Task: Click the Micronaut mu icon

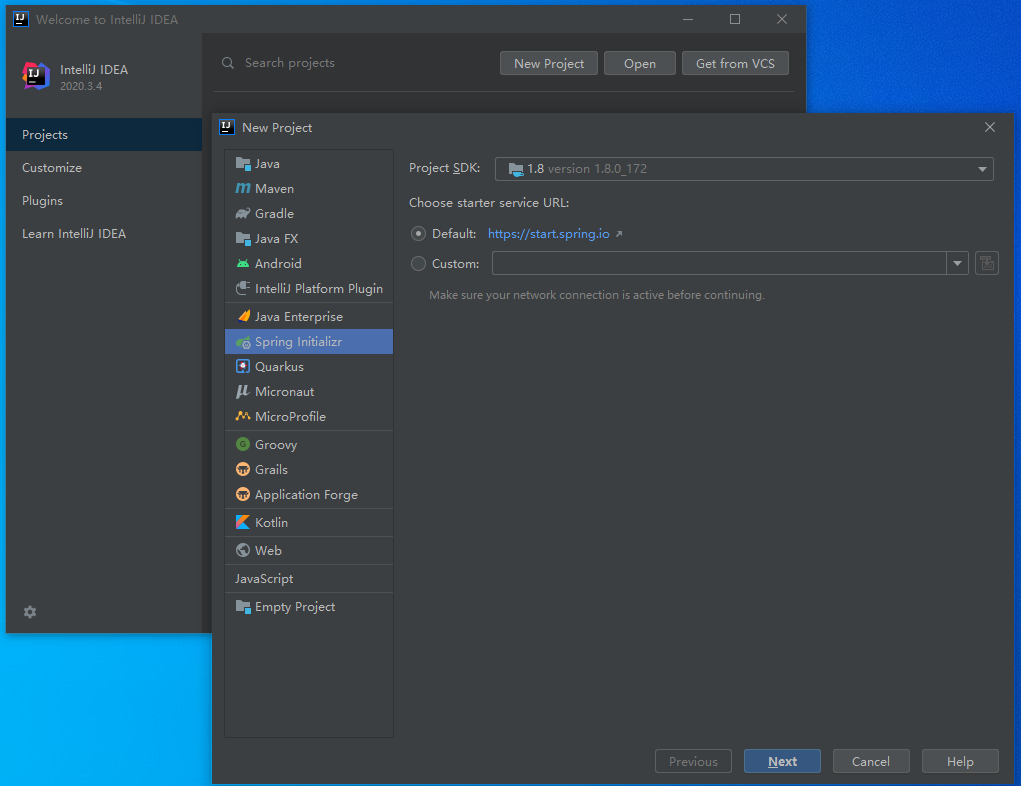Action: pos(243,391)
